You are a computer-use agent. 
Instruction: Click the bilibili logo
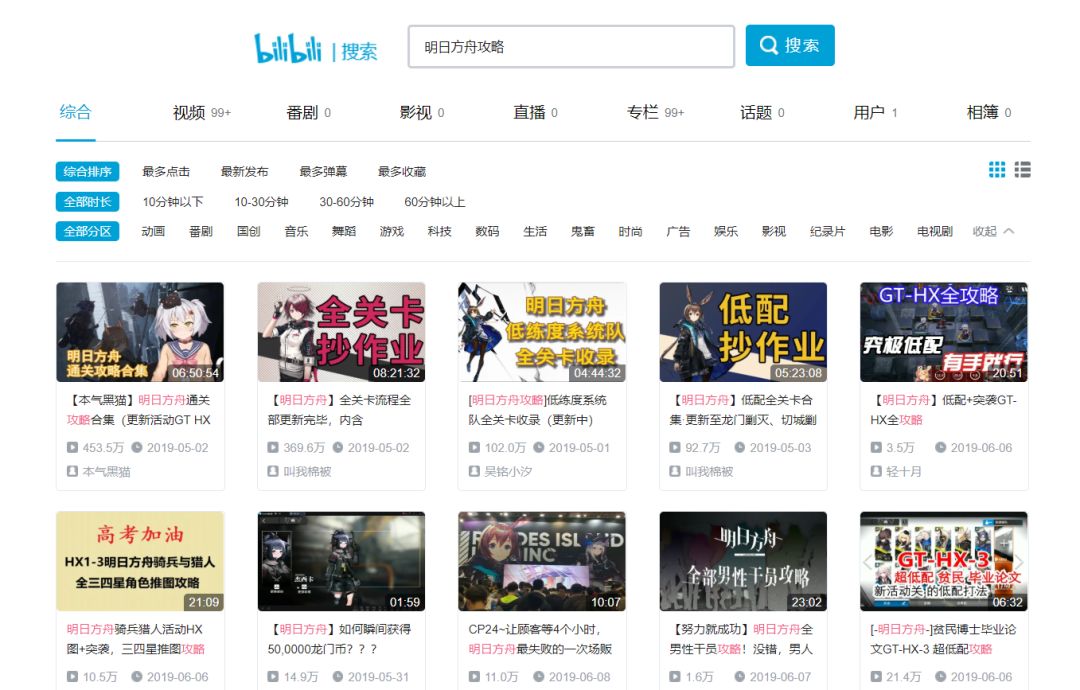point(288,48)
